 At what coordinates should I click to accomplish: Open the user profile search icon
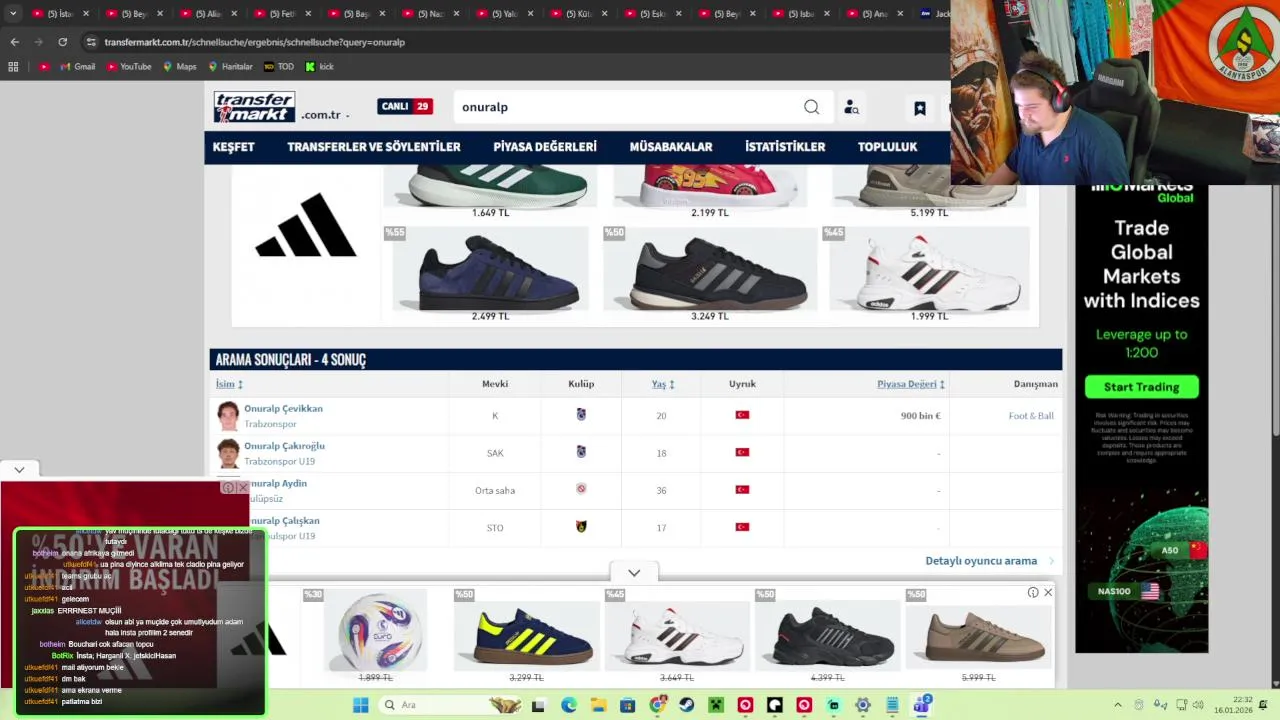(x=851, y=107)
